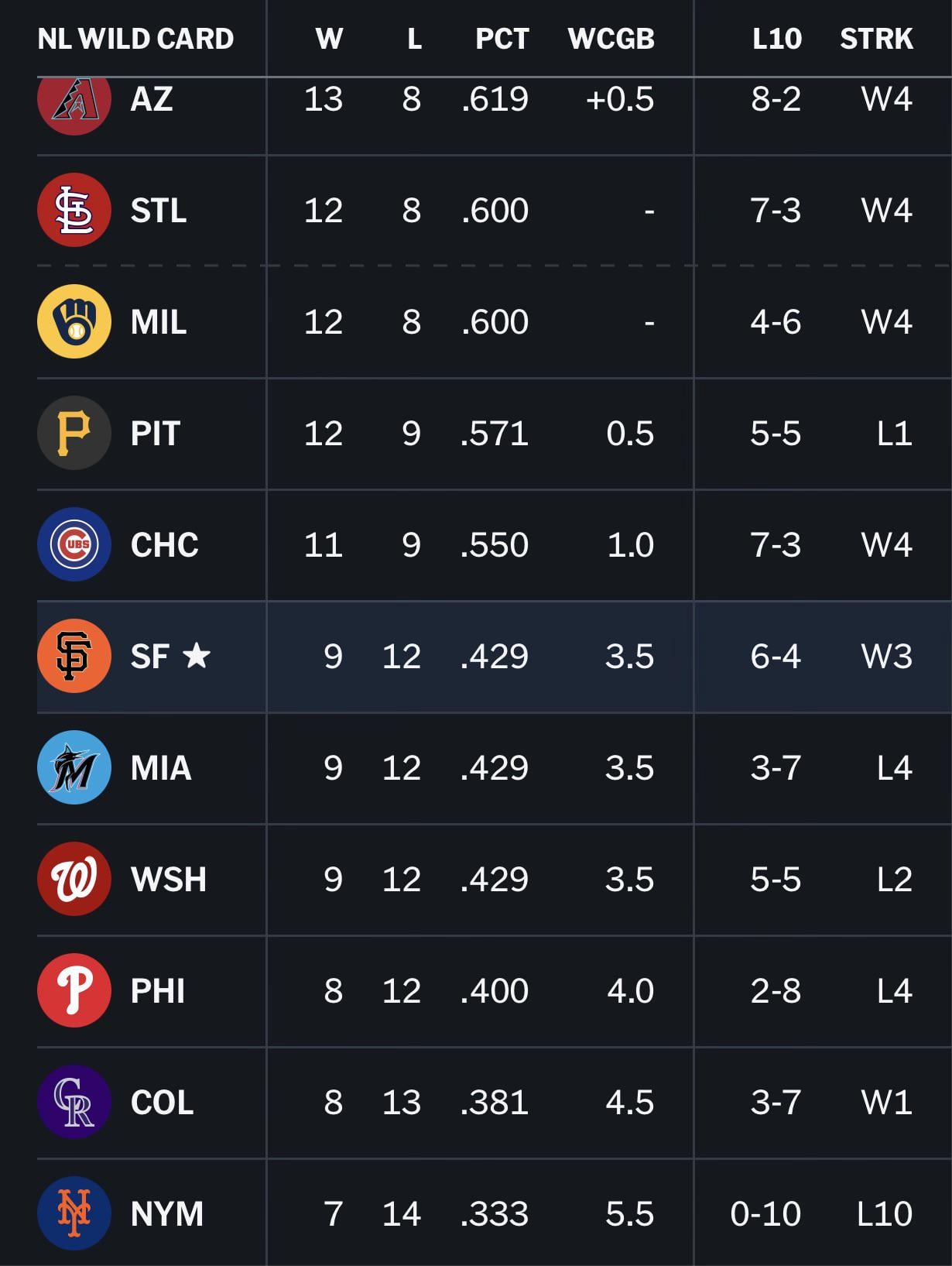Click the Washington Nationals logo

[74, 879]
